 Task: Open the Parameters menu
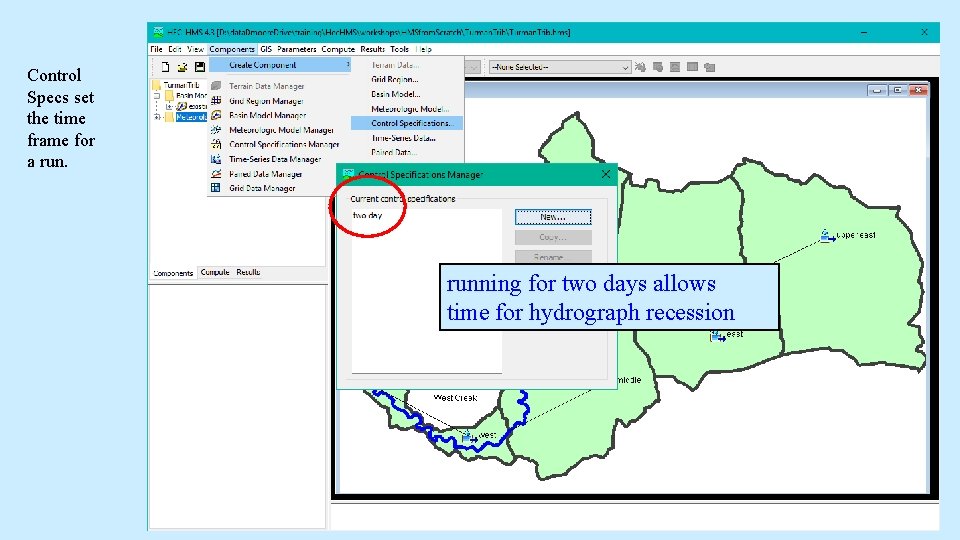[x=296, y=49]
